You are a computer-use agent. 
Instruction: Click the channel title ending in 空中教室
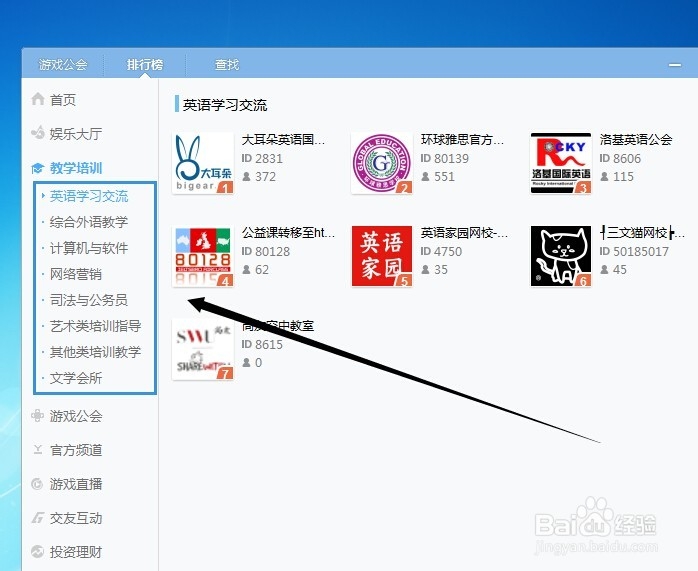click(x=278, y=326)
